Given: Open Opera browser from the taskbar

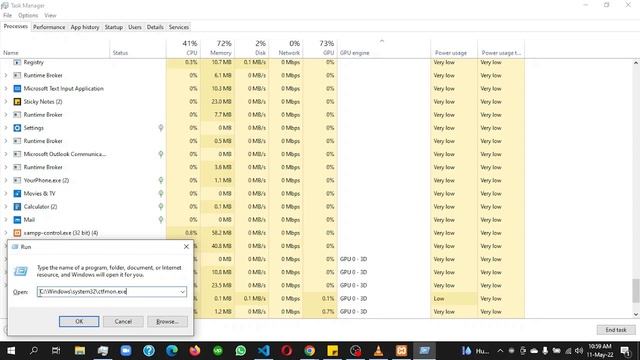Looking at the screenshot, I should 287,351.
